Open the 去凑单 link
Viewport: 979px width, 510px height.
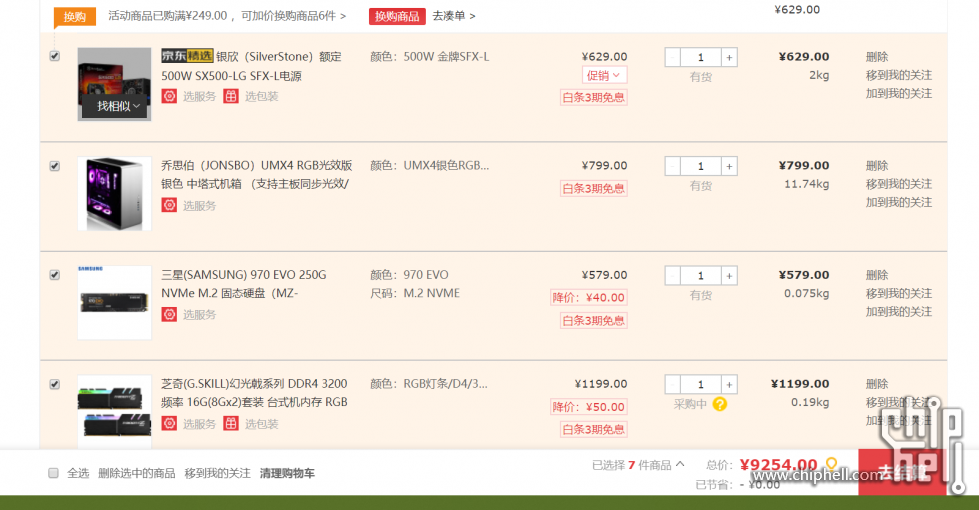[454, 16]
